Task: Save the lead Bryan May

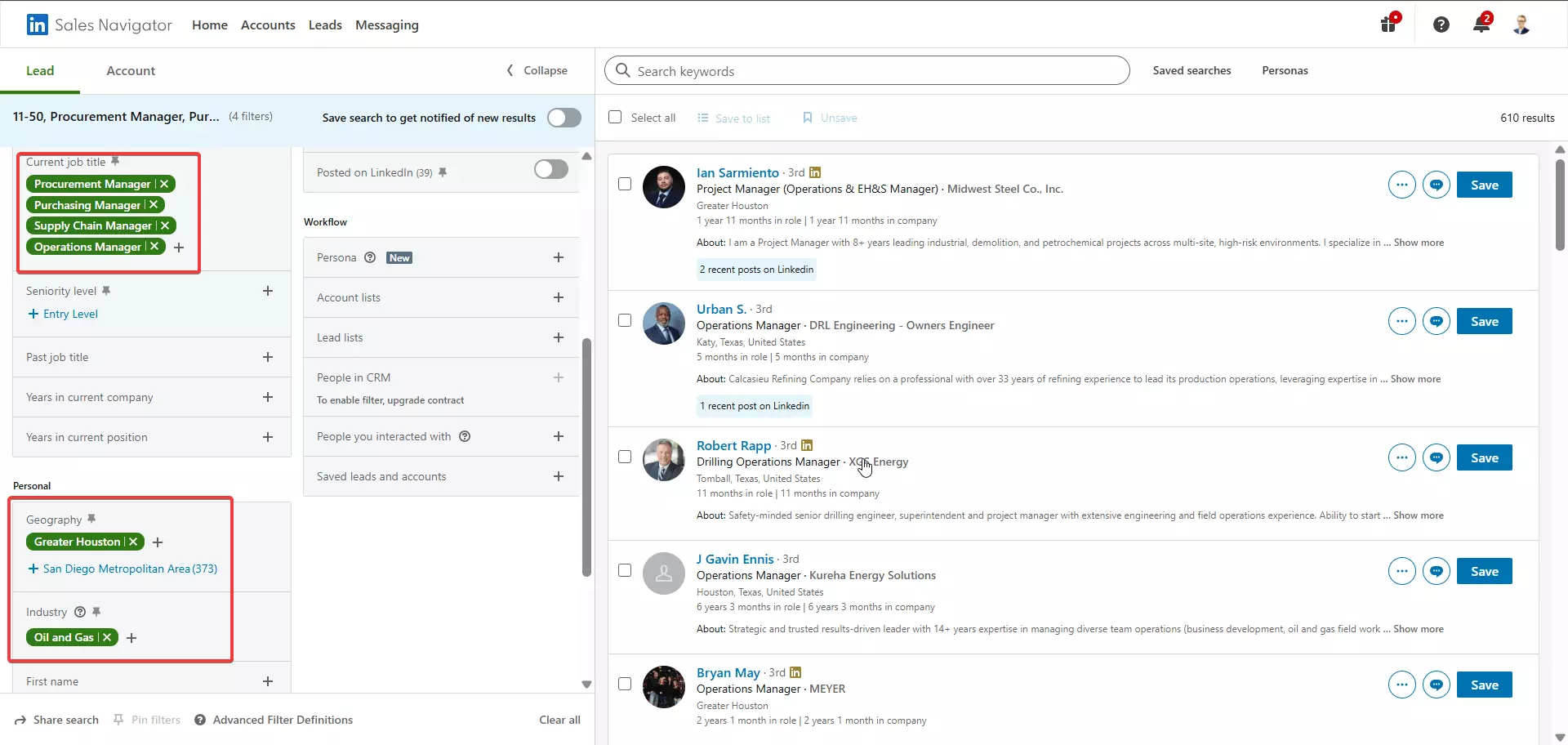Action: click(x=1485, y=685)
